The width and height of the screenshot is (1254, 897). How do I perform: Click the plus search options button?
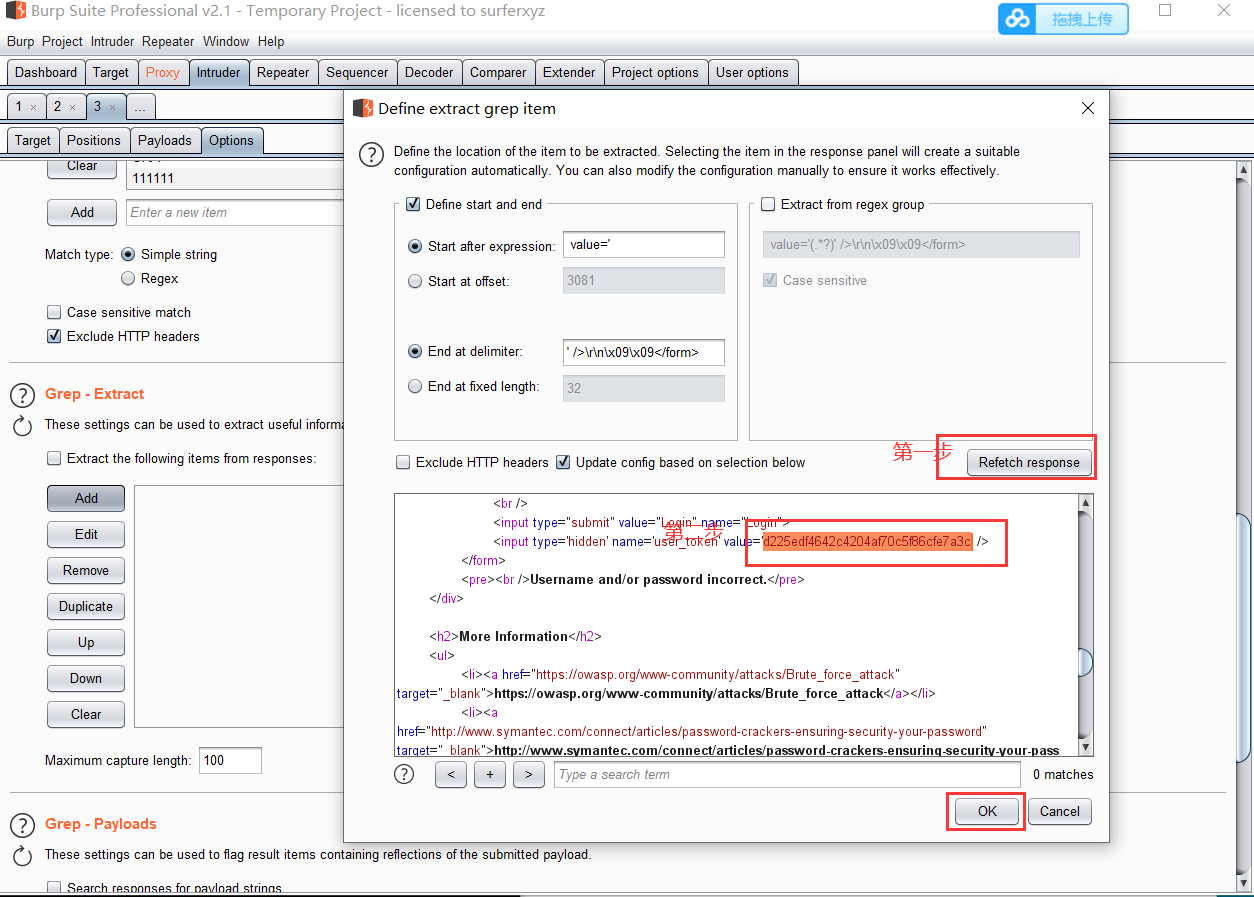(x=490, y=774)
